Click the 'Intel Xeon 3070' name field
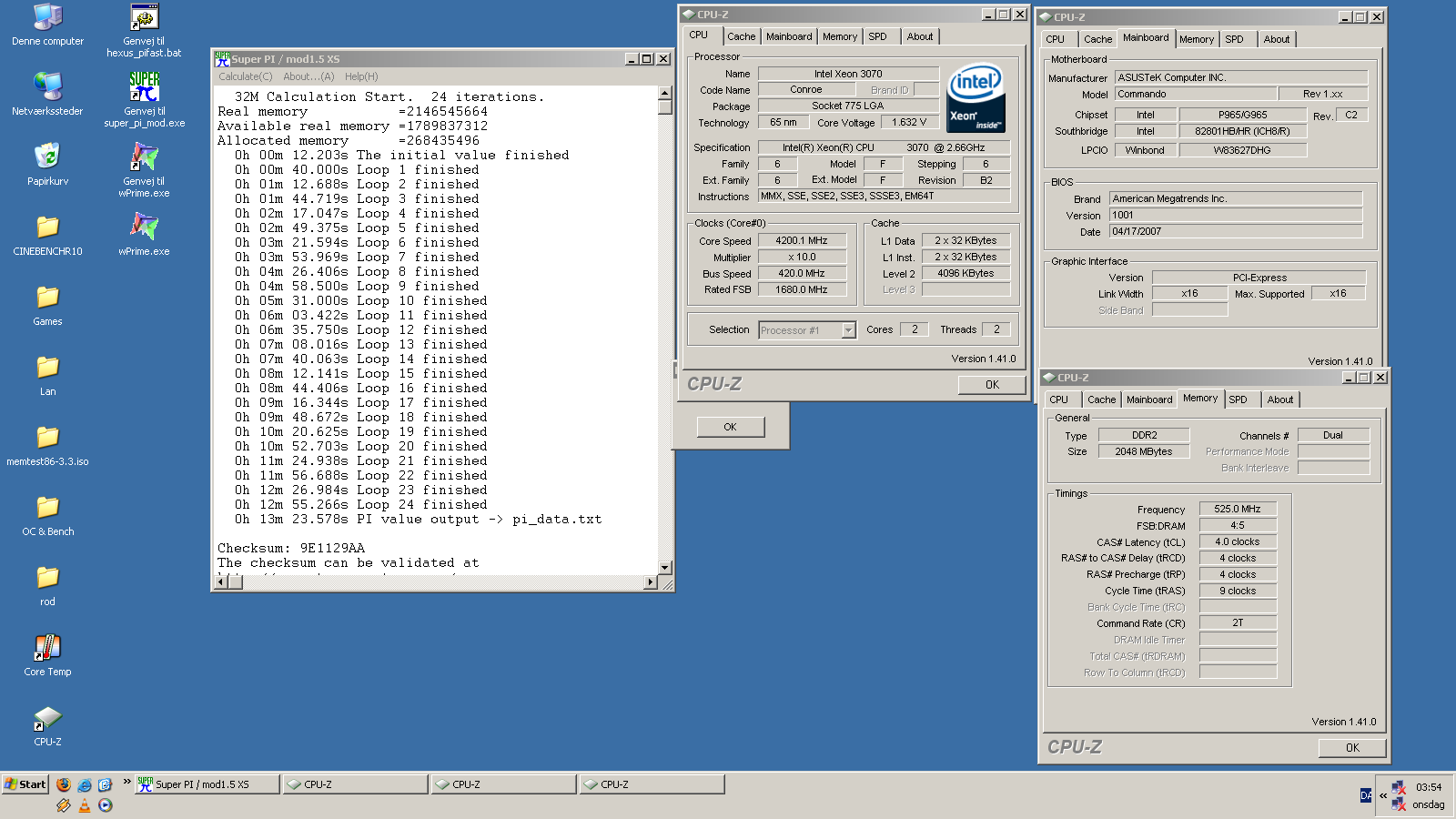1456x819 pixels. click(848, 74)
